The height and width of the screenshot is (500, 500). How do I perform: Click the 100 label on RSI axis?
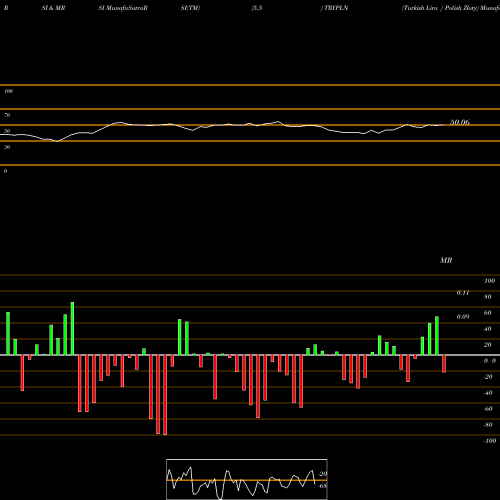pyautogui.click(x=9, y=91)
